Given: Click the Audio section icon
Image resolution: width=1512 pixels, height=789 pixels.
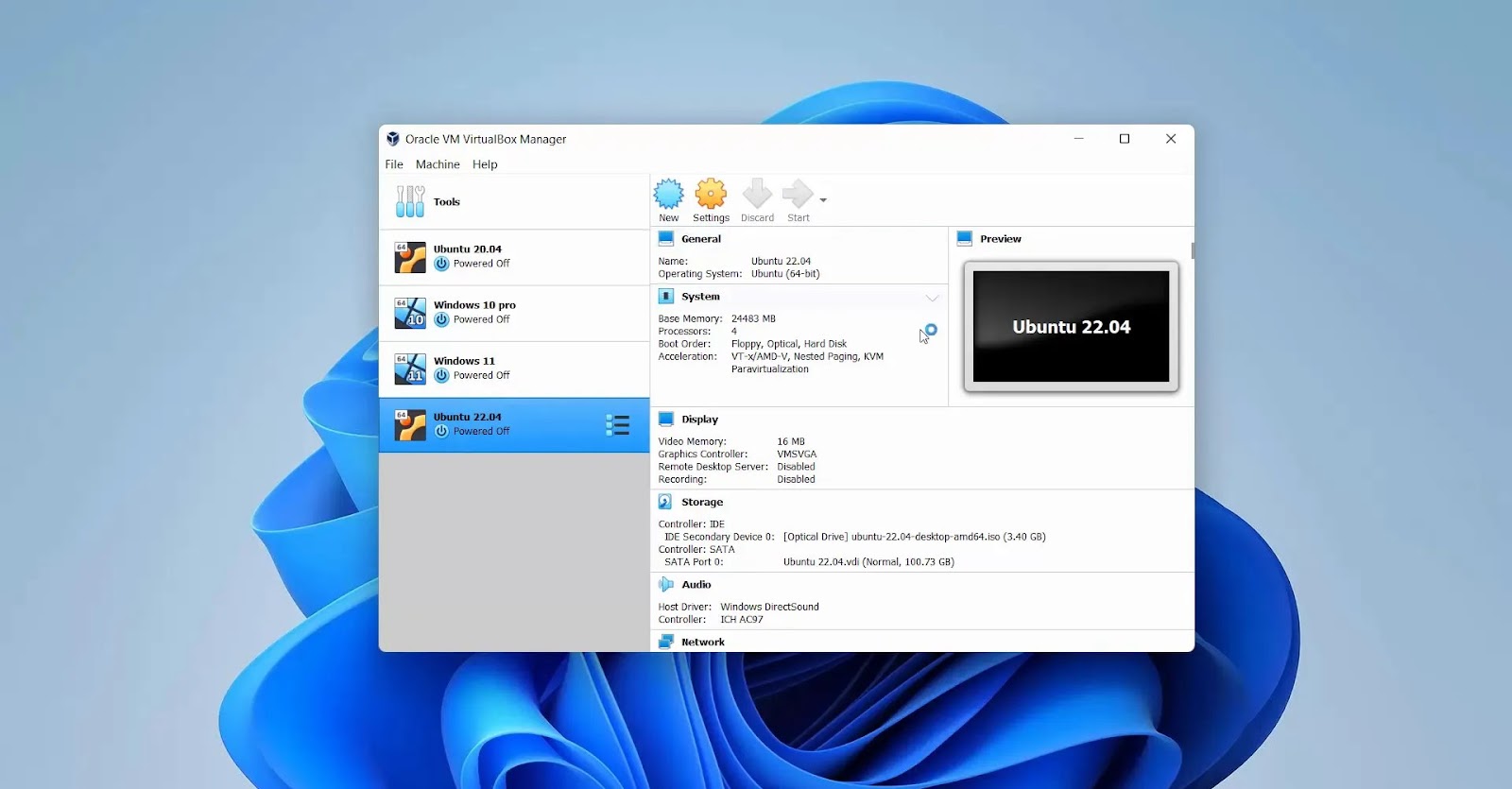Looking at the screenshot, I should click(666, 585).
